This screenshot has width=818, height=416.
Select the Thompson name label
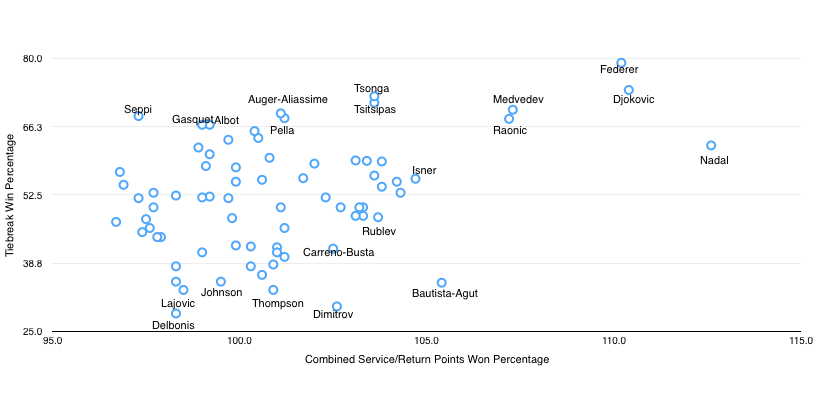click(x=278, y=303)
